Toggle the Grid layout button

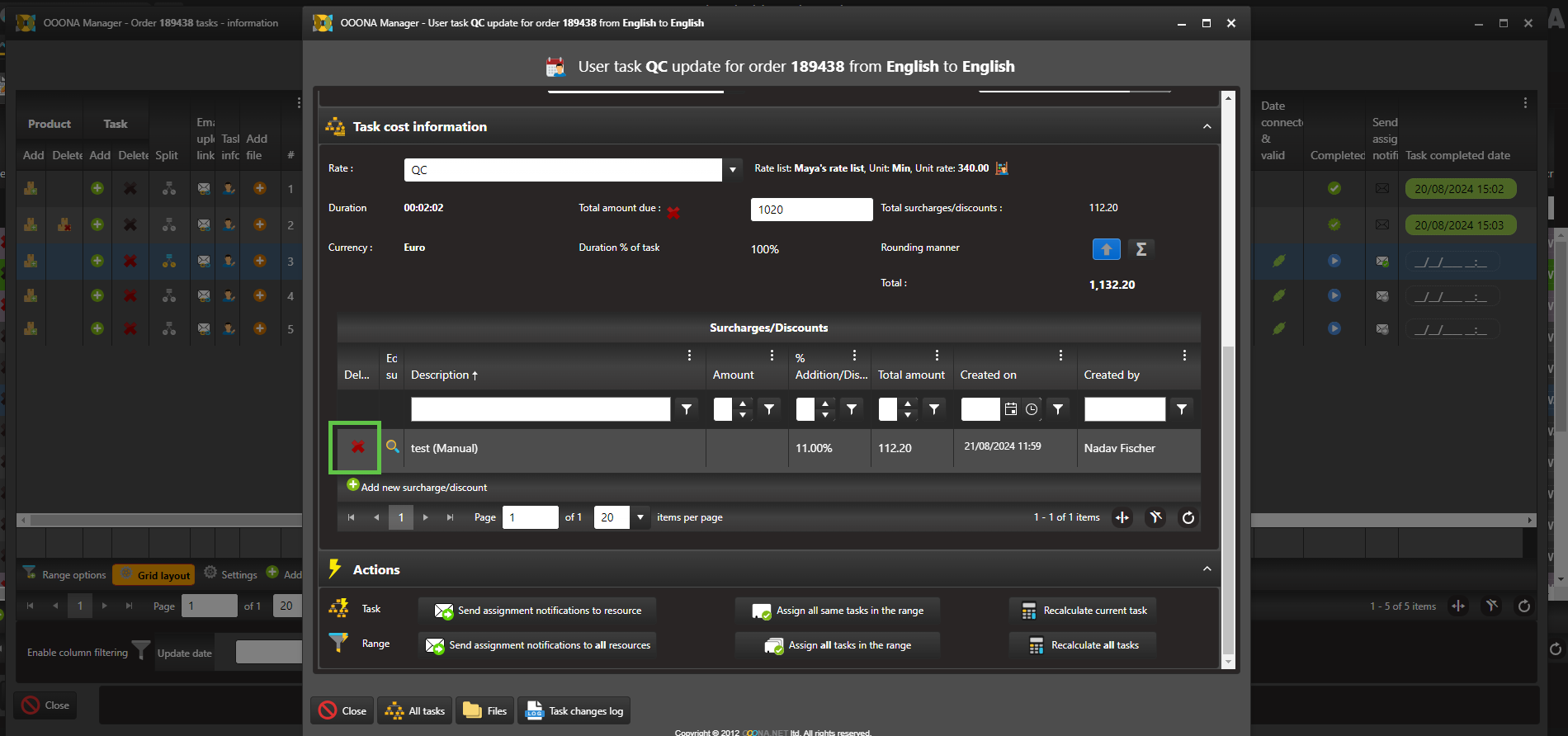154,575
